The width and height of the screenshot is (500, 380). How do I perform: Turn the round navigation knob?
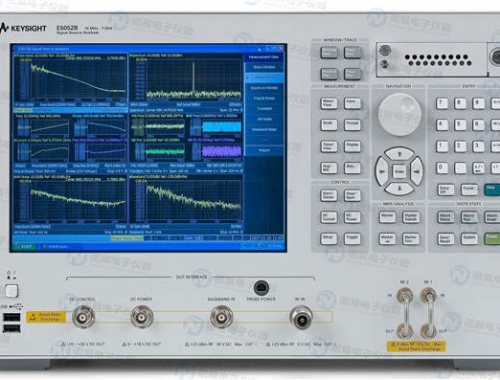[399, 114]
